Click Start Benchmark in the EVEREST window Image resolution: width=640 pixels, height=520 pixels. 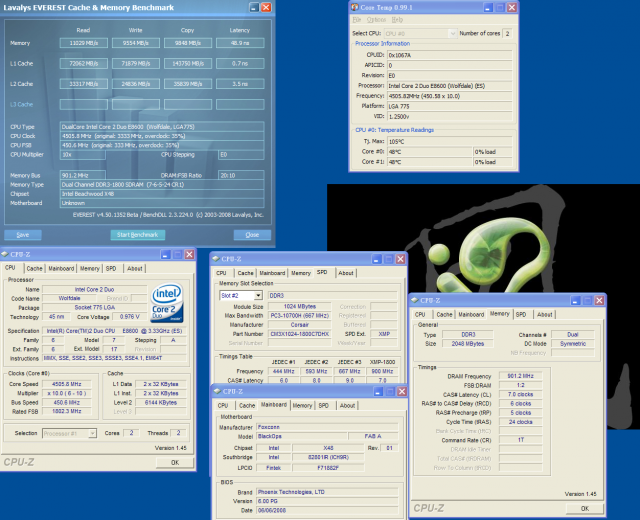coord(138,235)
